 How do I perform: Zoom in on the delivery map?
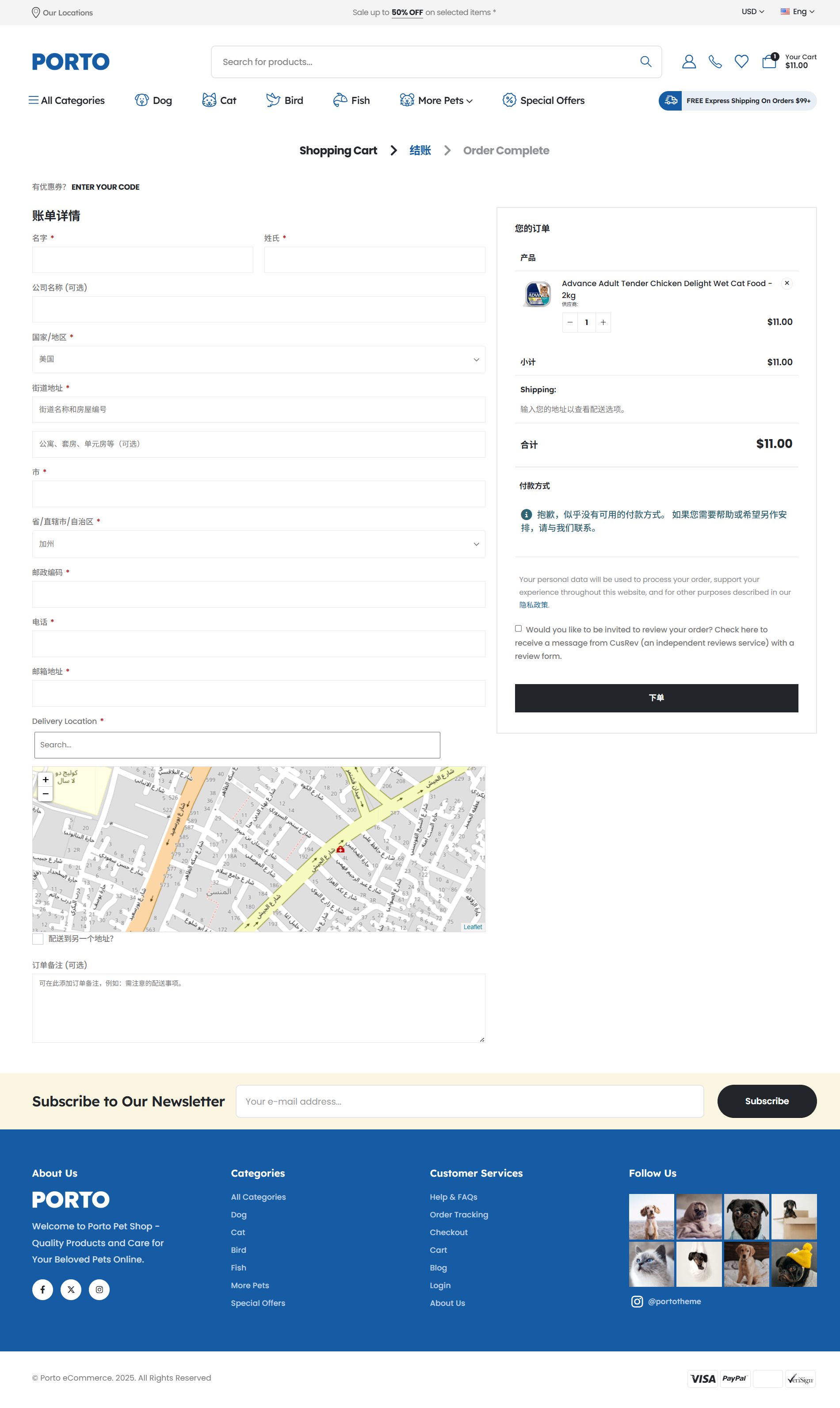tap(46, 780)
